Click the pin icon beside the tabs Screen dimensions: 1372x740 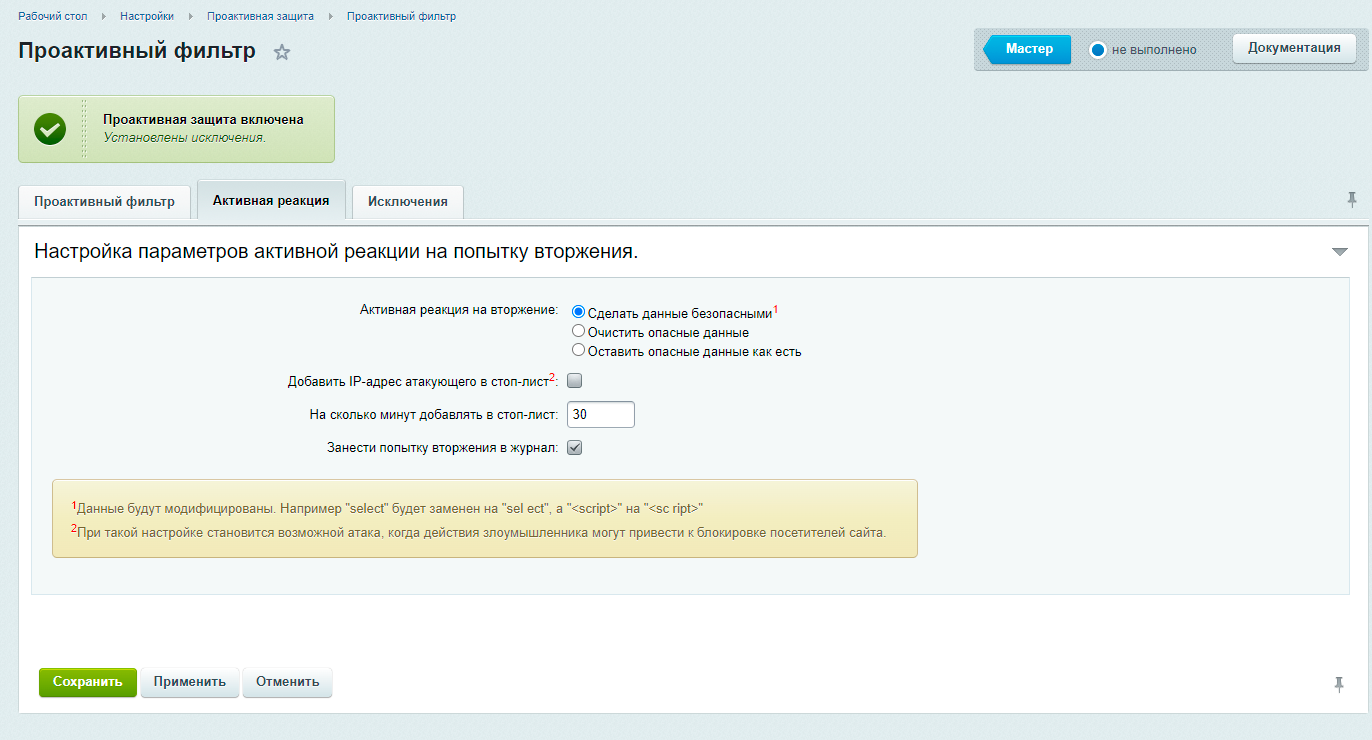[x=1352, y=199]
